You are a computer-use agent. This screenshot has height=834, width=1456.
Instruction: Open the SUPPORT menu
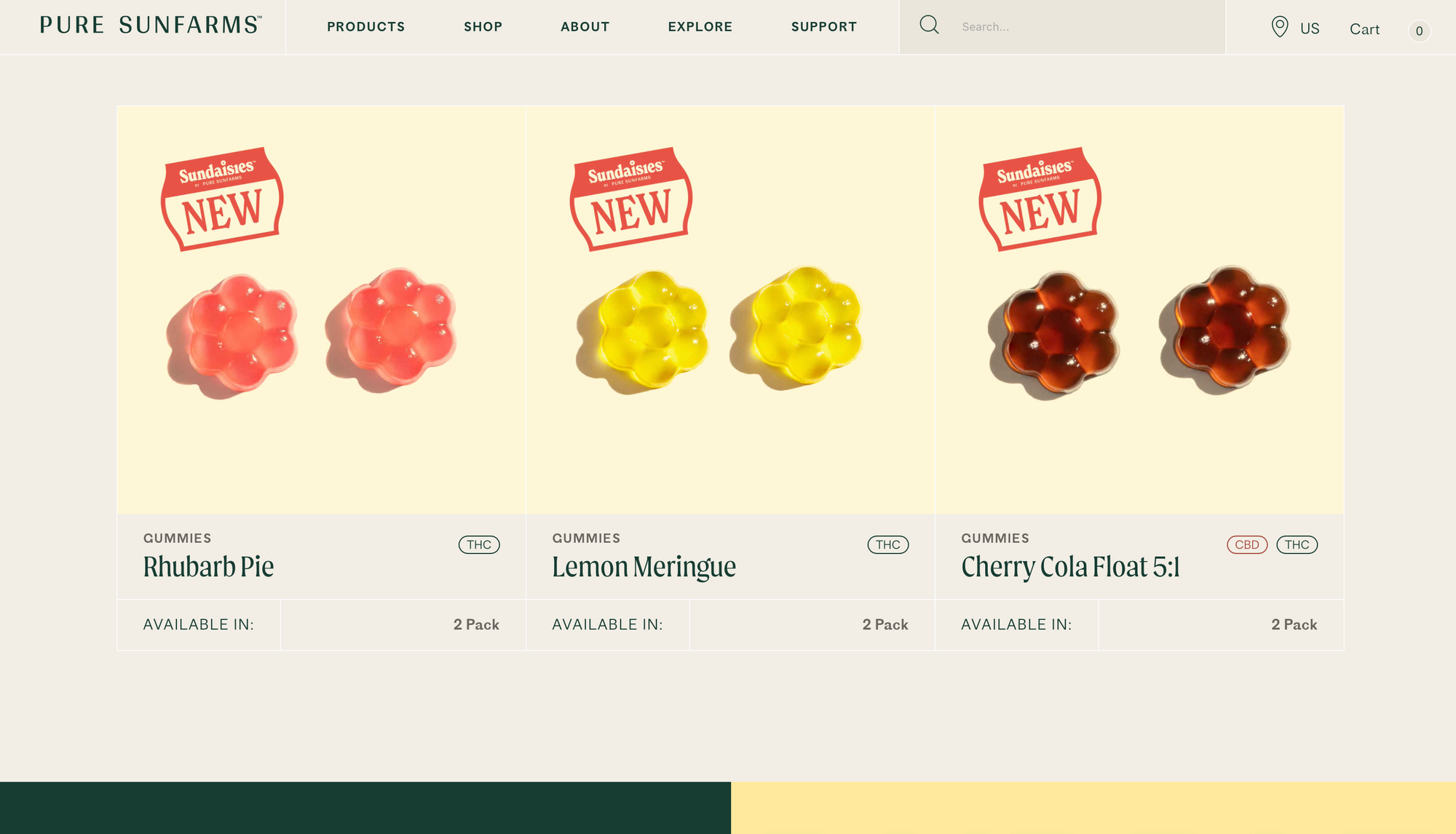(x=824, y=27)
